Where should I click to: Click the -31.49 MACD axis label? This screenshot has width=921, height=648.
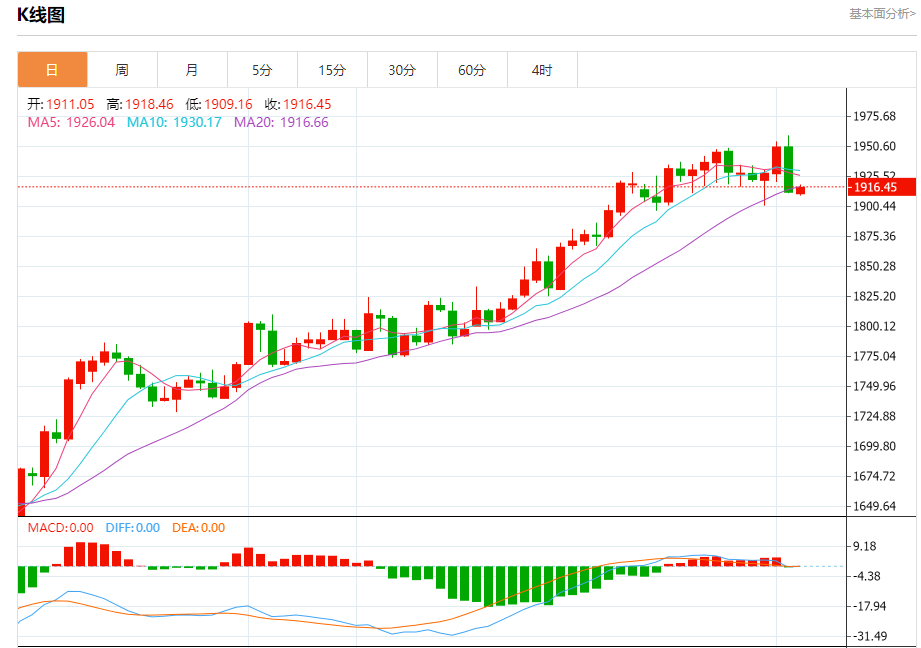pyautogui.click(x=869, y=636)
